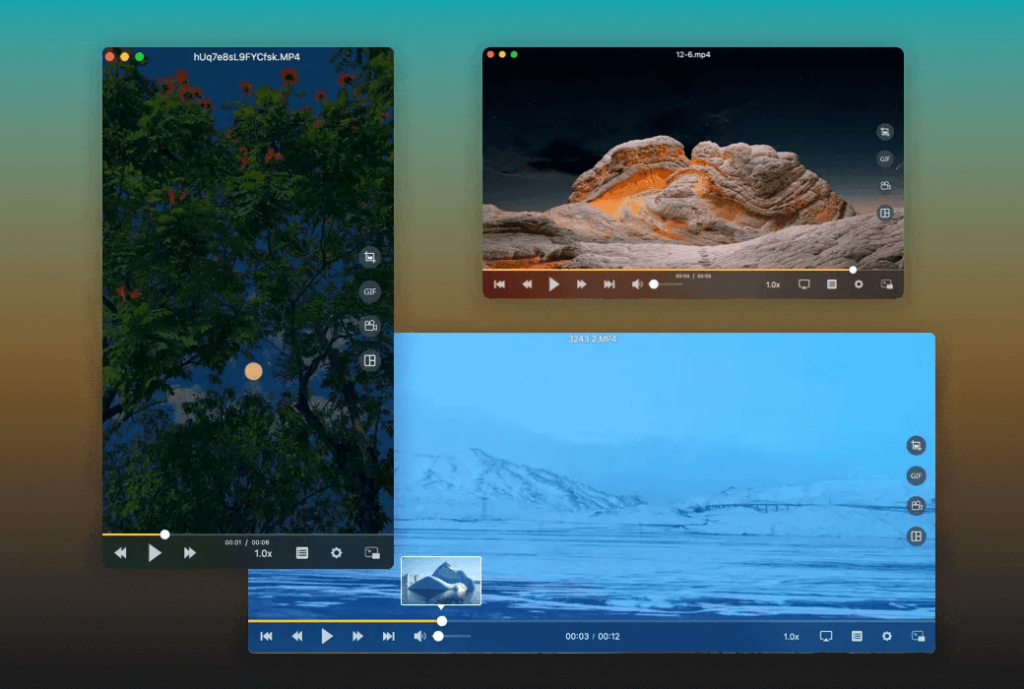
Task: Click the 00:03 / 00:12 time display
Action: tap(592, 636)
